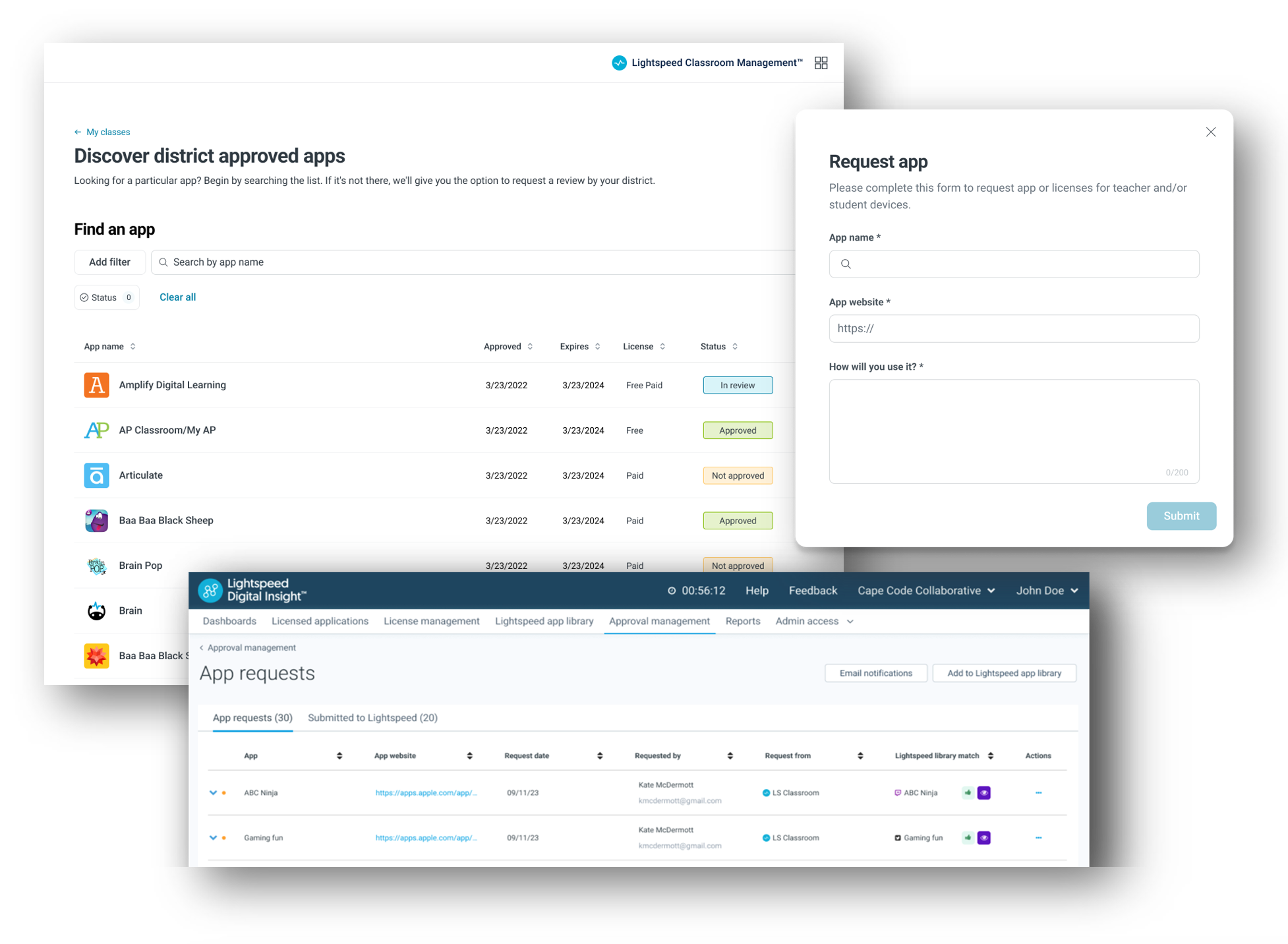Open the License management tab
Image resolution: width=1288 pixels, height=944 pixels.
[431, 621]
